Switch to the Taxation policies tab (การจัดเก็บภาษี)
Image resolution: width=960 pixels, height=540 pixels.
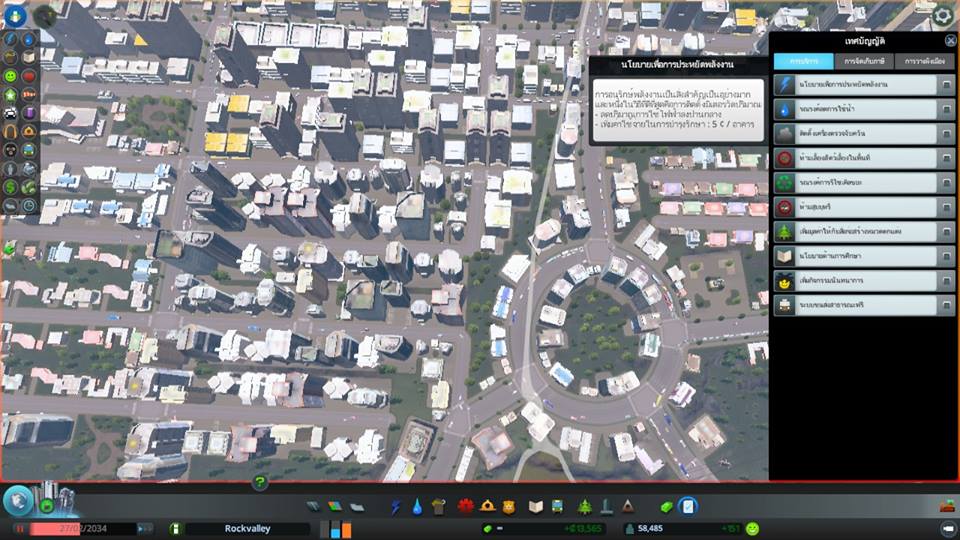pyautogui.click(x=864, y=61)
